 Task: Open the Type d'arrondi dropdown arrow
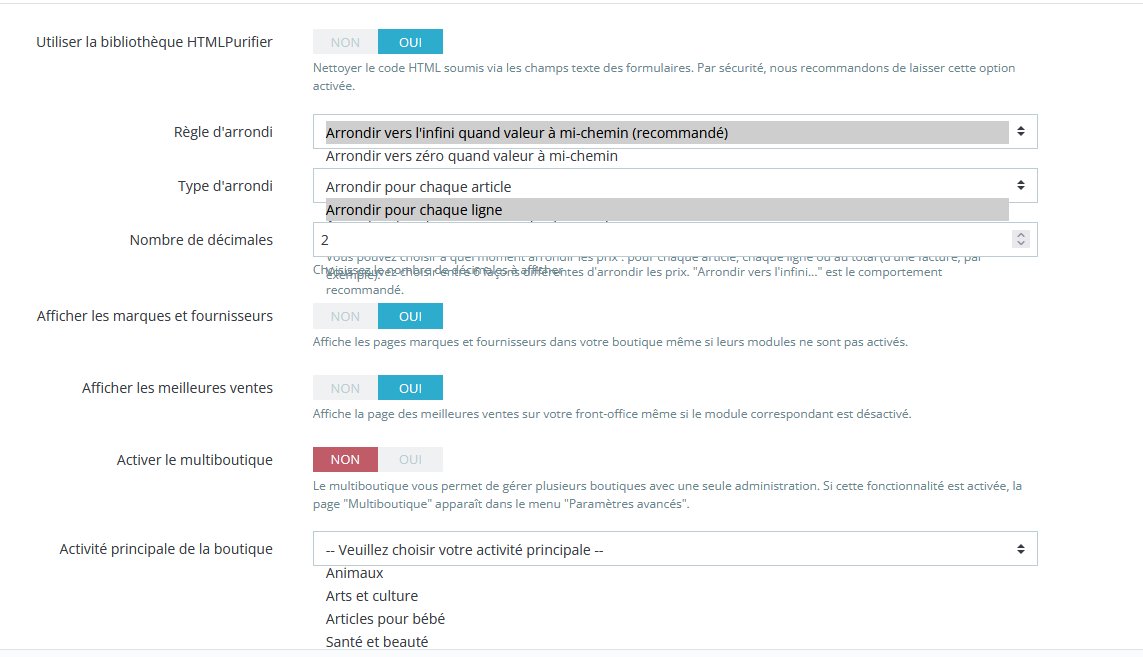[1021, 186]
